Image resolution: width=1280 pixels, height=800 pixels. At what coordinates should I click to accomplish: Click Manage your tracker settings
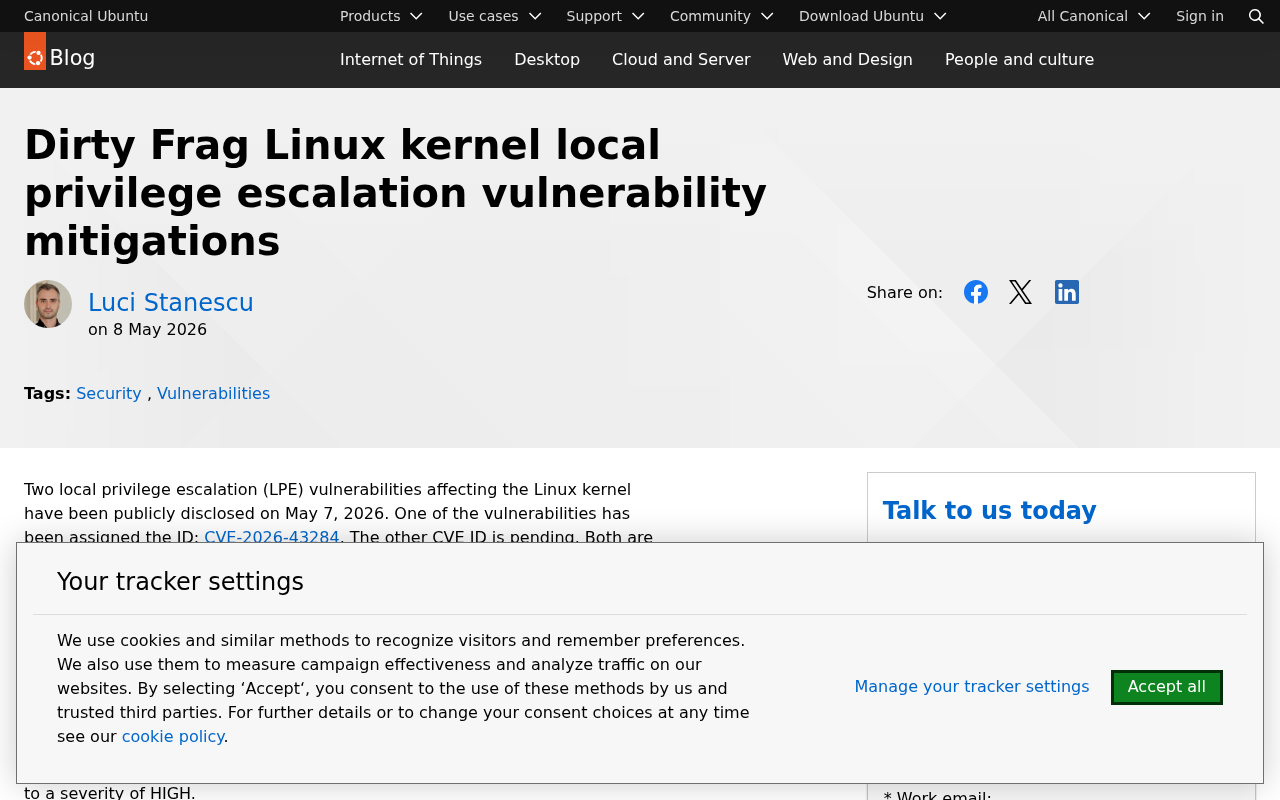coord(972,687)
